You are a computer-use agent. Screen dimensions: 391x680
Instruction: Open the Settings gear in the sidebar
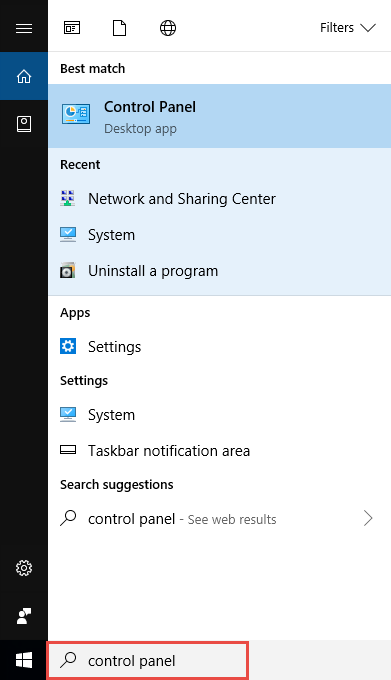(x=24, y=568)
